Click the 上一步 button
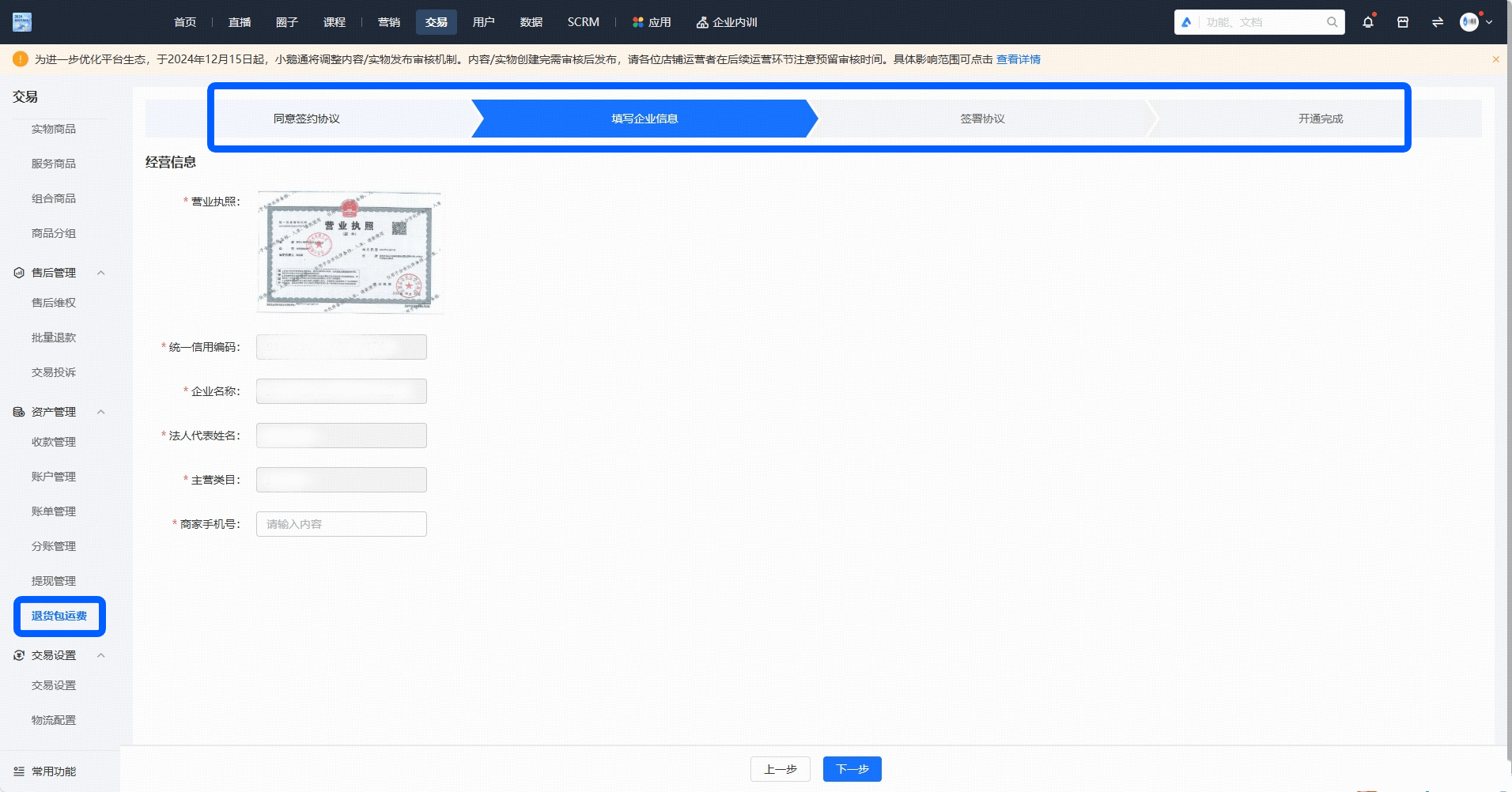The image size is (1512, 792). click(x=781, y=769)
